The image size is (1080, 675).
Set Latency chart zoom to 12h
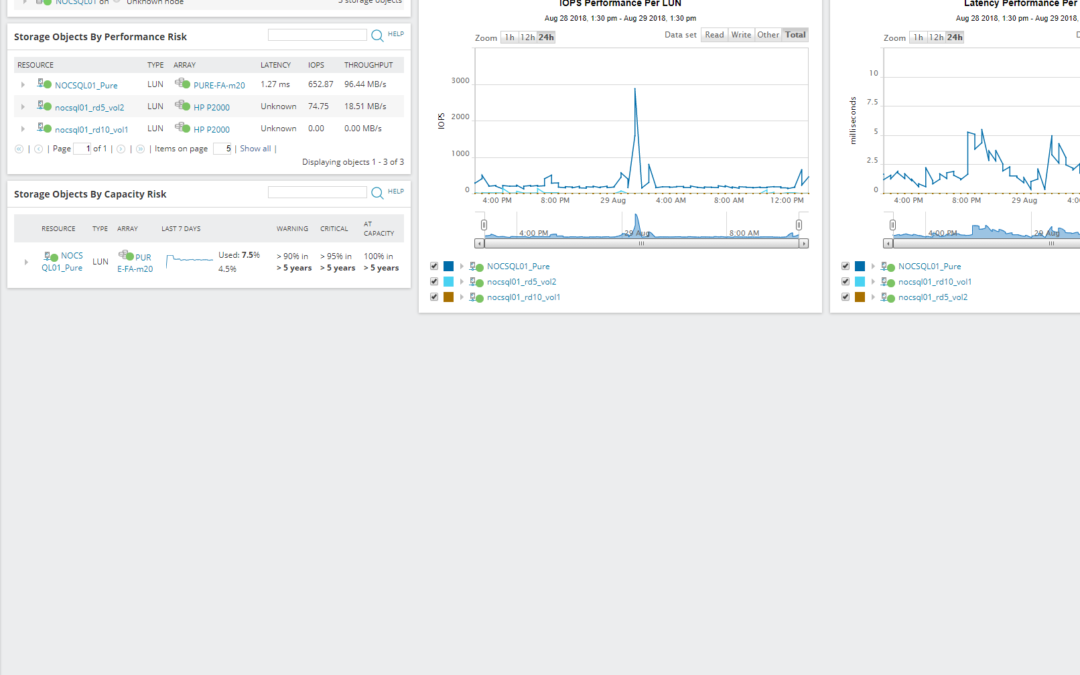coord(936,37)
